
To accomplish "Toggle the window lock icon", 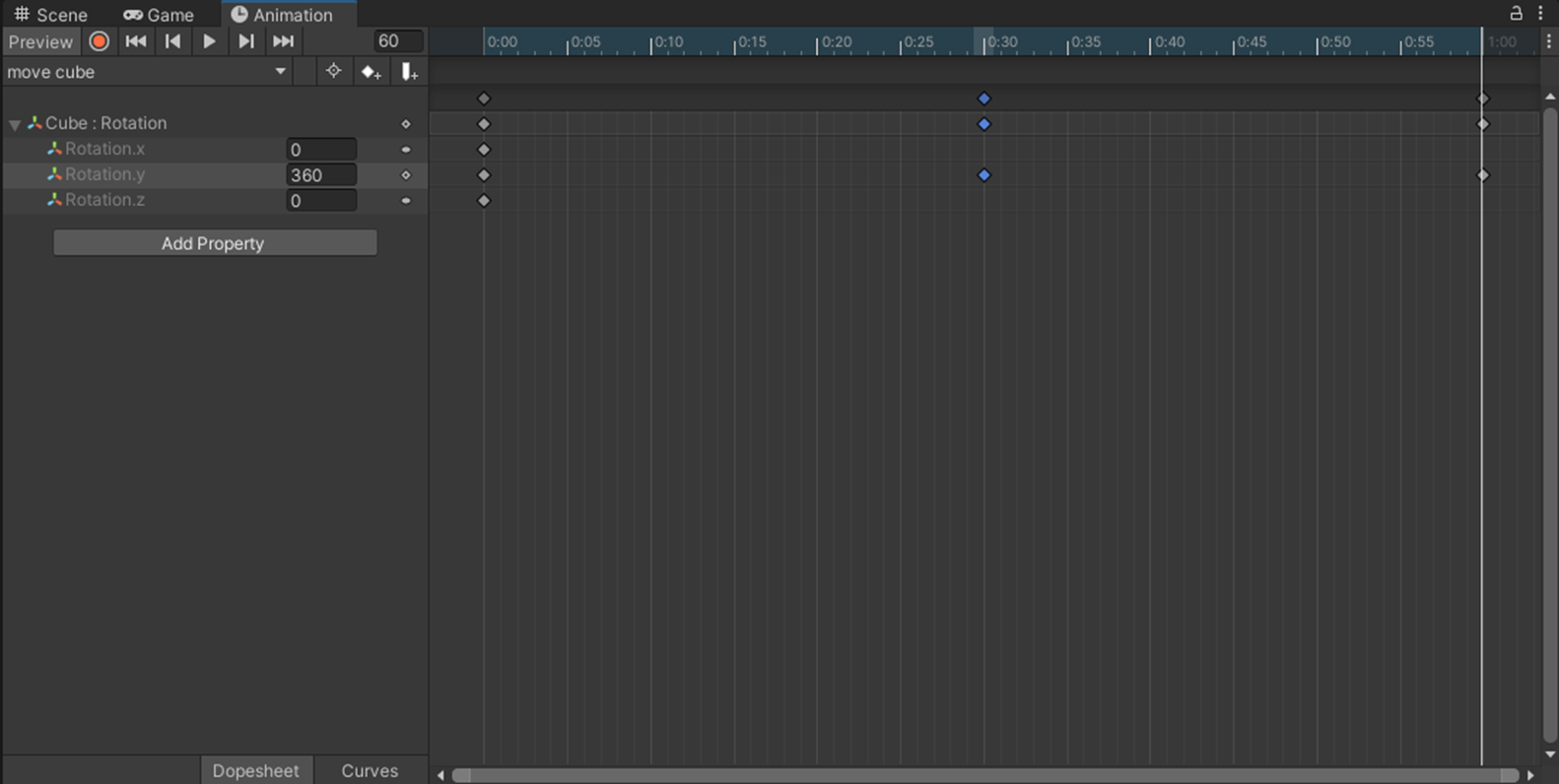I will (x=1516, y=13).
